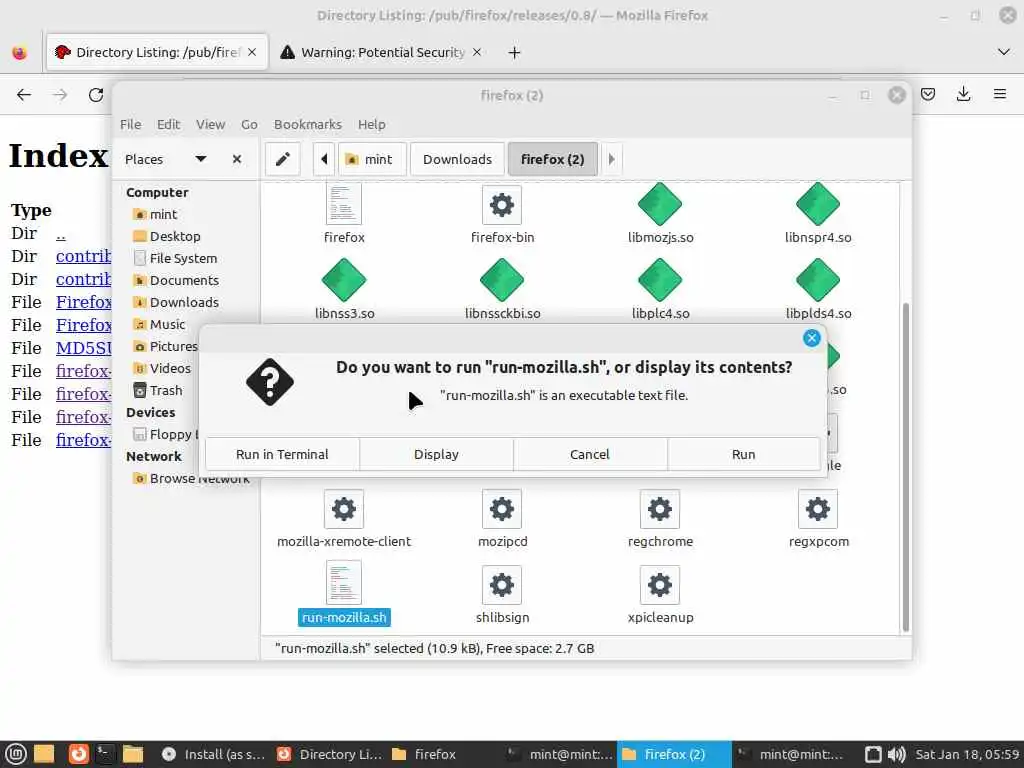
Task: Launch Firefox from taskbar launcher
Action: 78,754
